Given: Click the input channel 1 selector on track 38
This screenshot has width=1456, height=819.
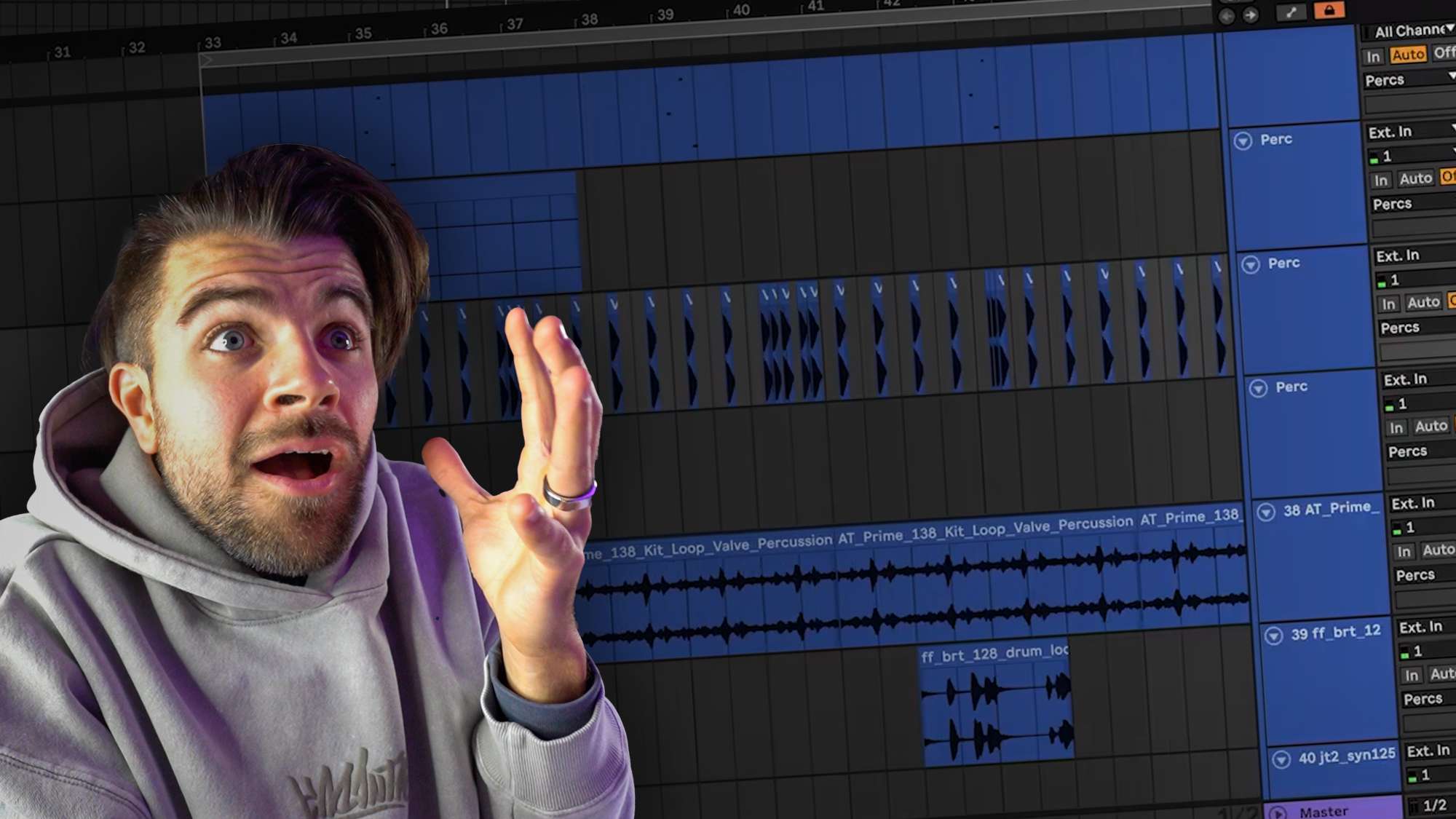Looking at the screenshot, I should 1405,528.
